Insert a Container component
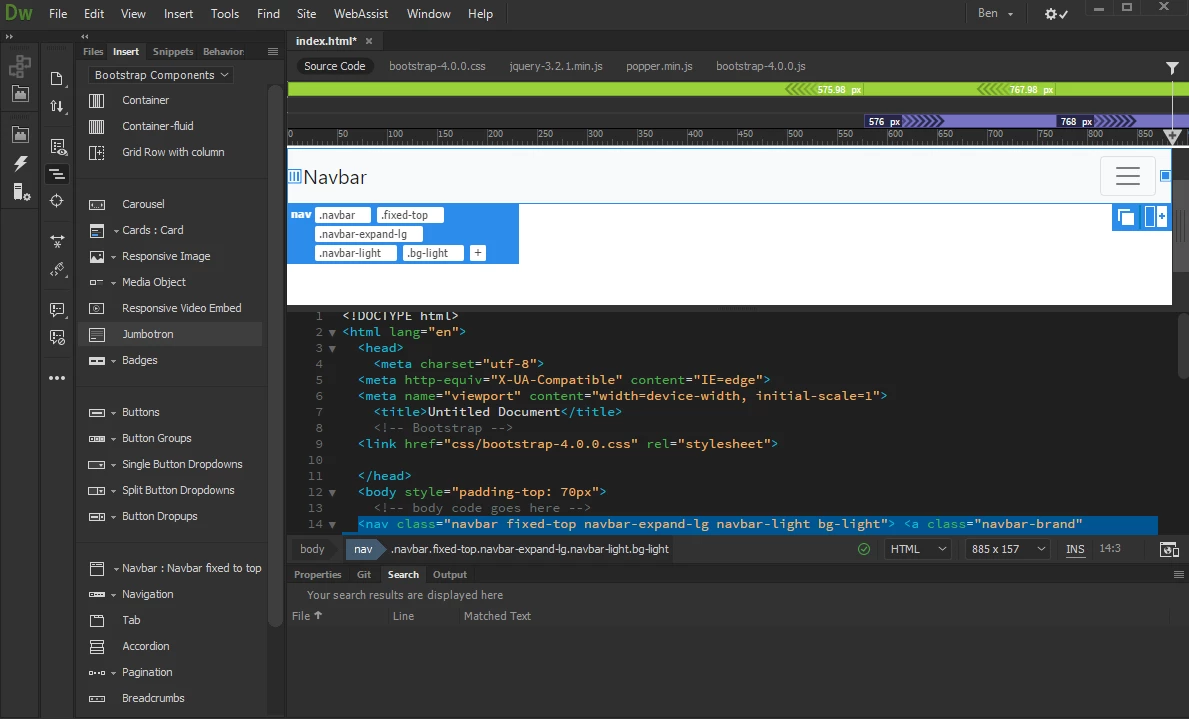This screenshot has width=1189, height=719. point(145,100)
